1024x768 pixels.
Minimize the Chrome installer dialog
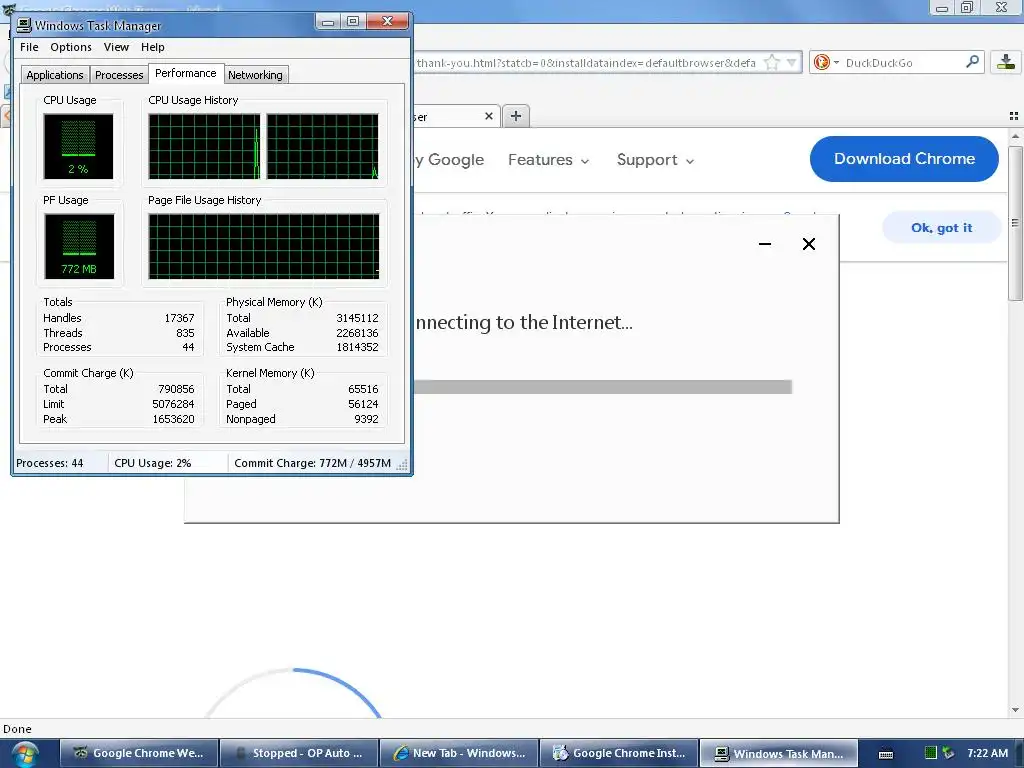(765, 244)
